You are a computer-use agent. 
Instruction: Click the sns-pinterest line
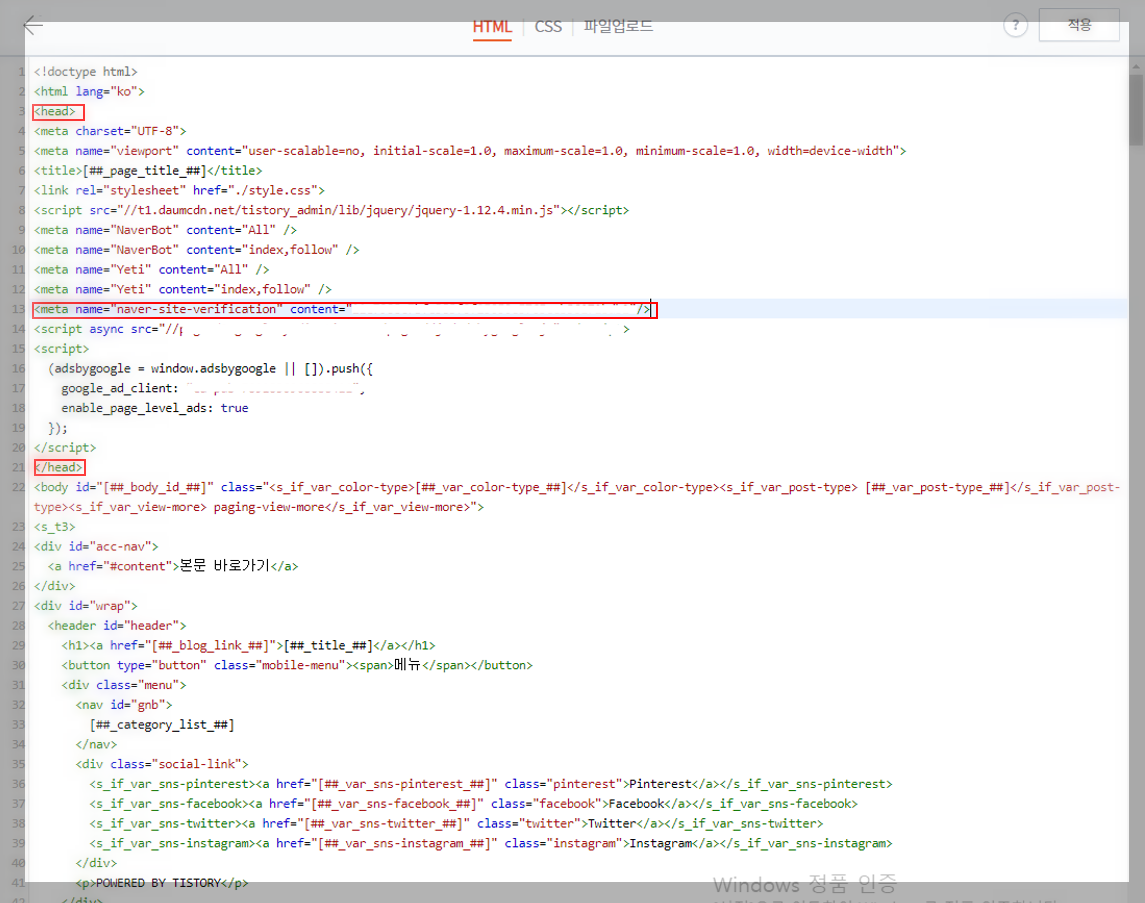[x=491, y=784]
